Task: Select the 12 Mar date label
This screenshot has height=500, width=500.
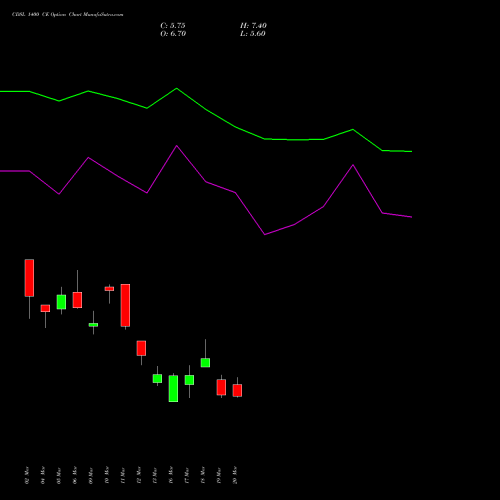Action: [139, 475]
